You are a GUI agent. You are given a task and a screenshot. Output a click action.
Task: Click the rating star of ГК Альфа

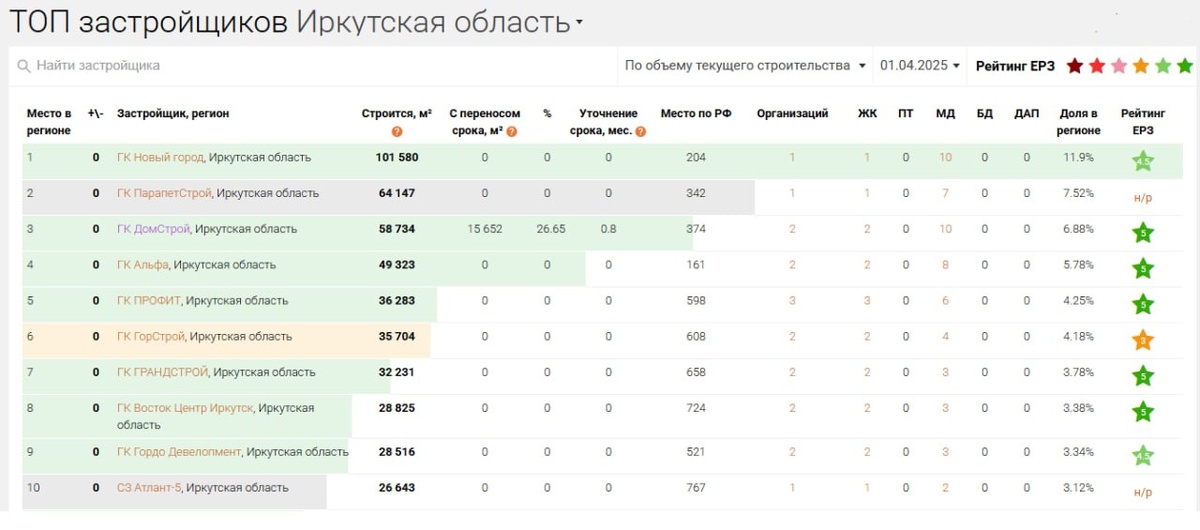point(1143,268)
